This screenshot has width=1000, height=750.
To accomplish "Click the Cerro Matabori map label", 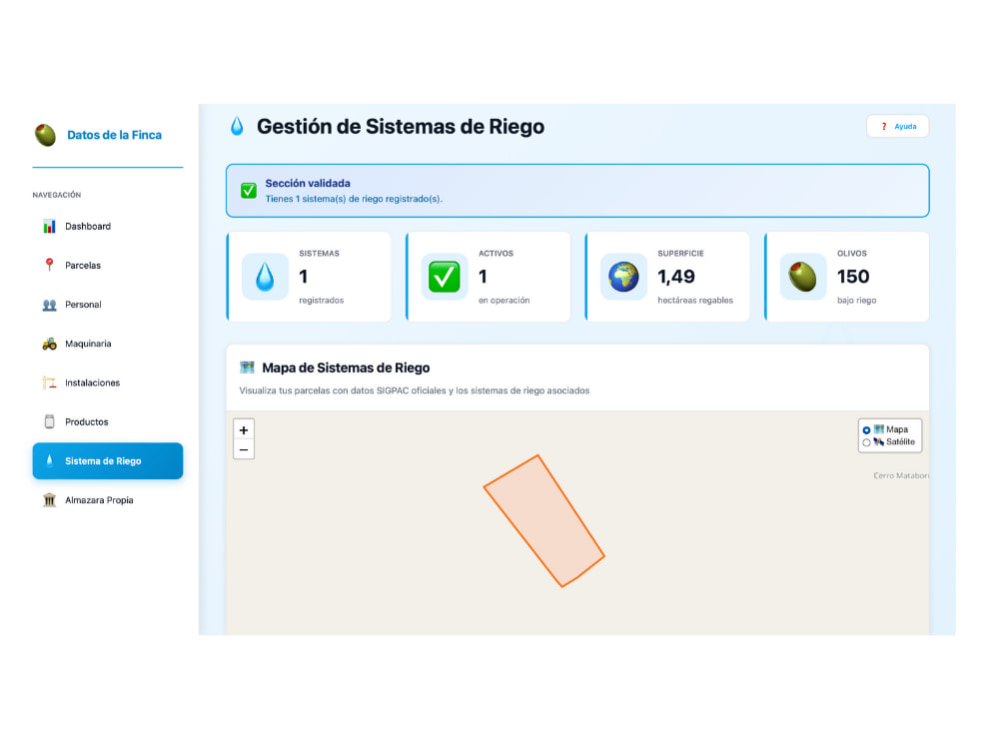I will coord(901,476).
